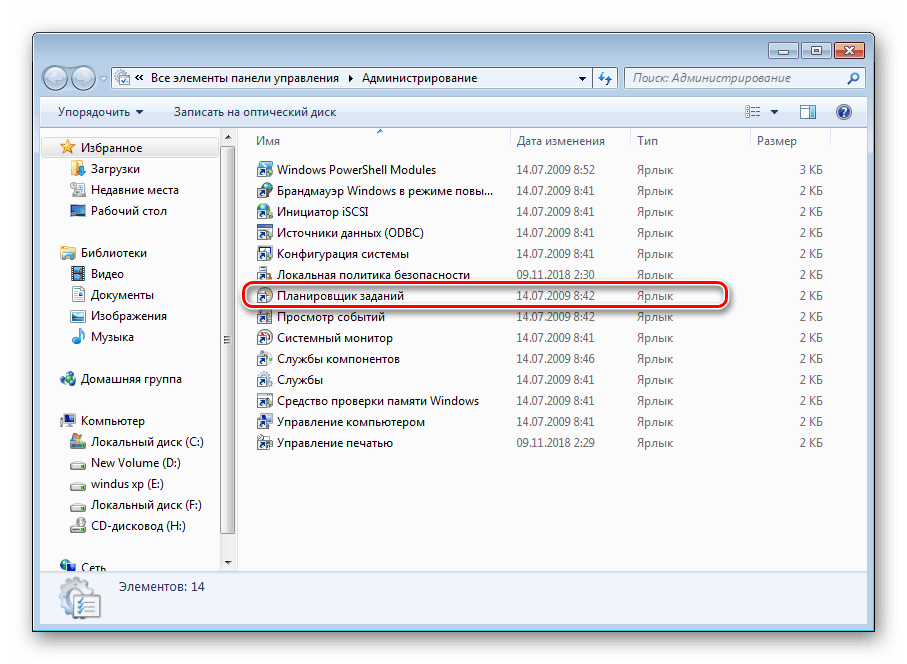Open the Документы library
907x664 pixels.
(x=122, y=295)
